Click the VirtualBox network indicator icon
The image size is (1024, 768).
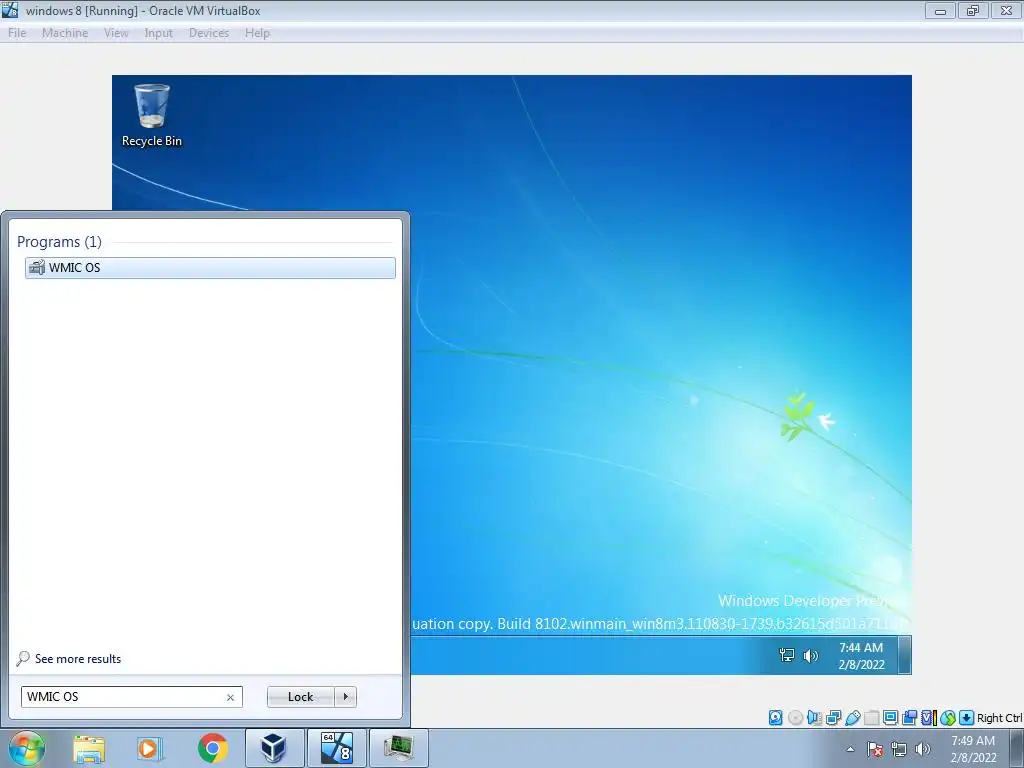point(833,718)
